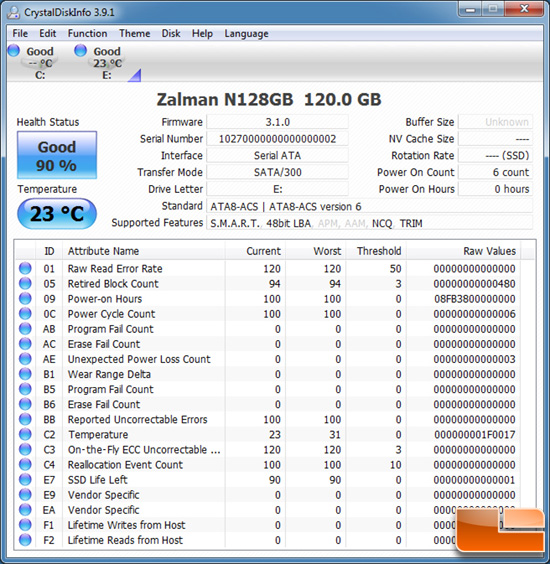Screen dimensions: 550x564
Task: Click the Buffer Size Unknown field
Action: (x=495, y=122)
